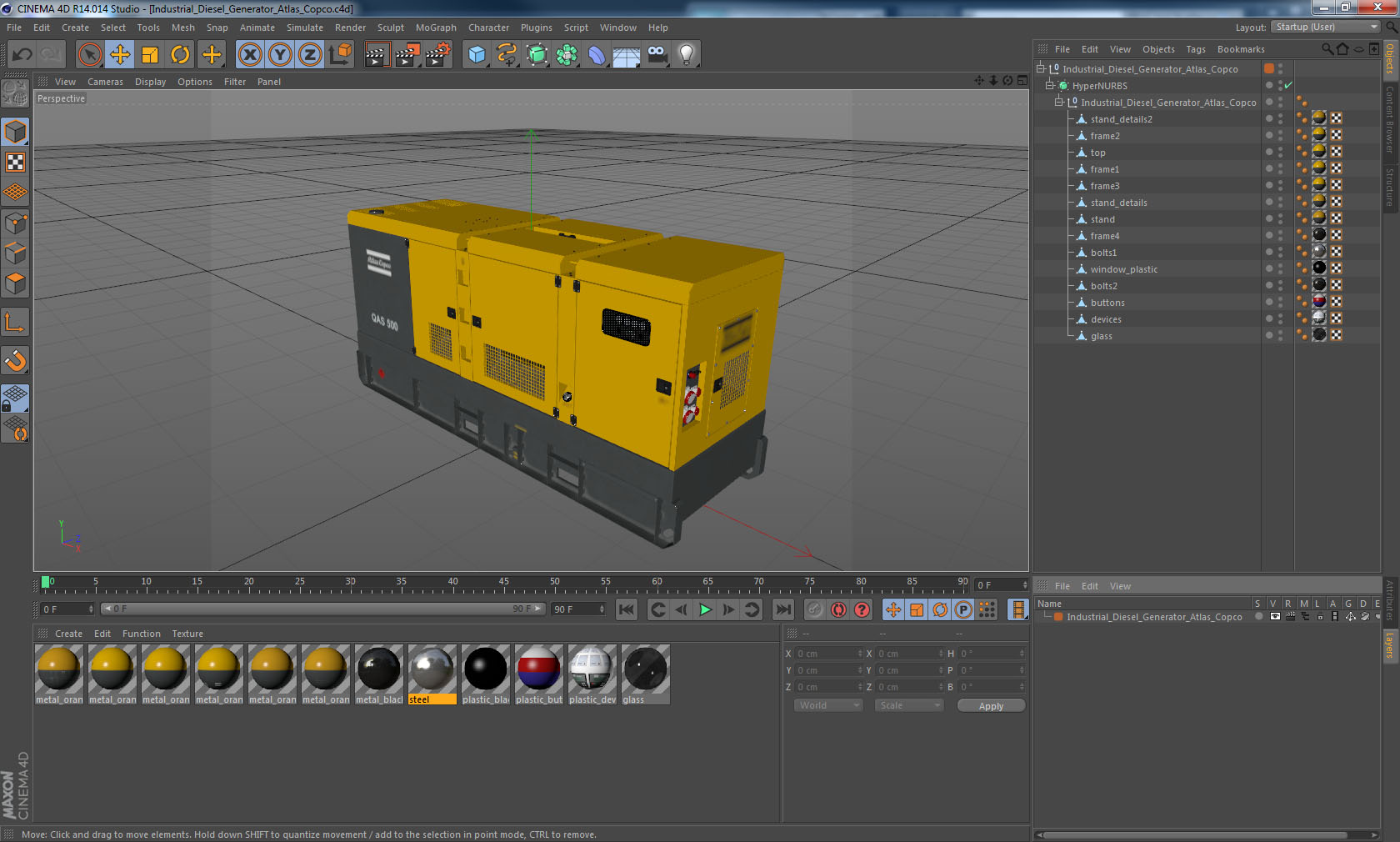Add a HyperNURBS generator object

point(537,55)
